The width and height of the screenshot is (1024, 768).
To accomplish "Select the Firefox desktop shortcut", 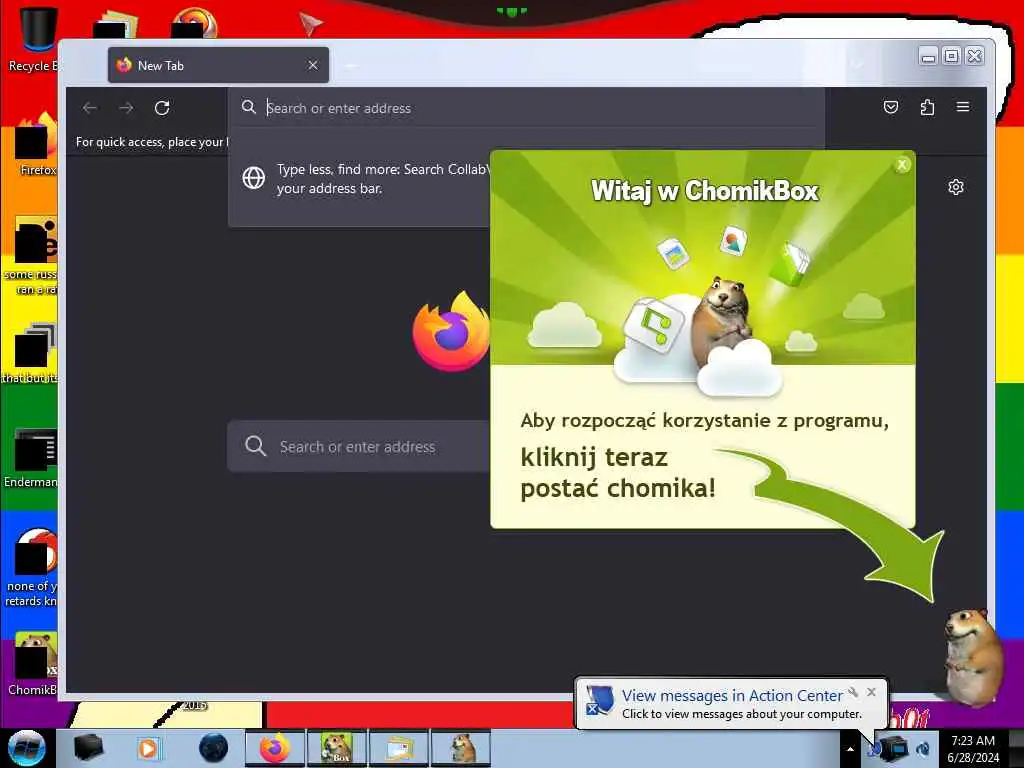I will (x=37, y=144).
